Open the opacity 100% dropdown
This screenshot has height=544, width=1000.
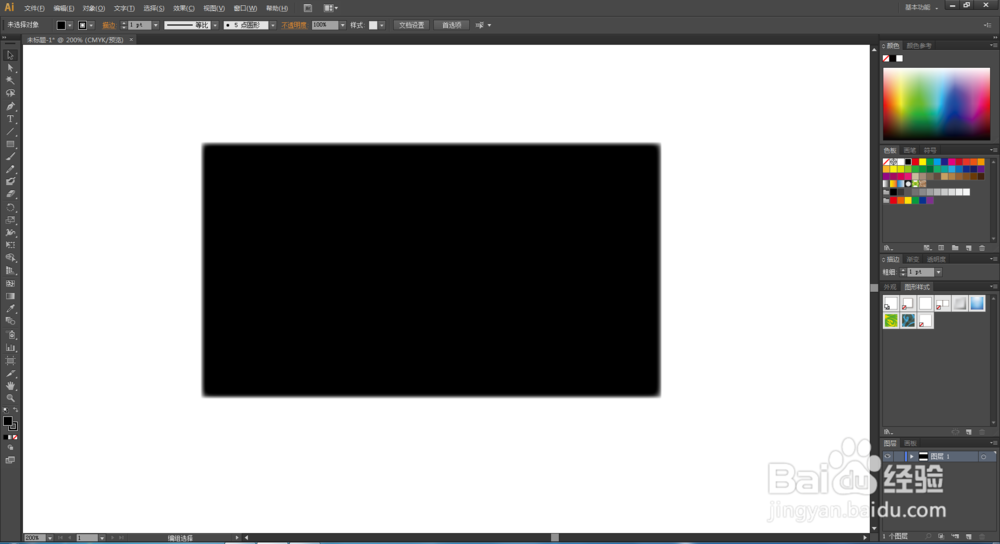[342, 26]
